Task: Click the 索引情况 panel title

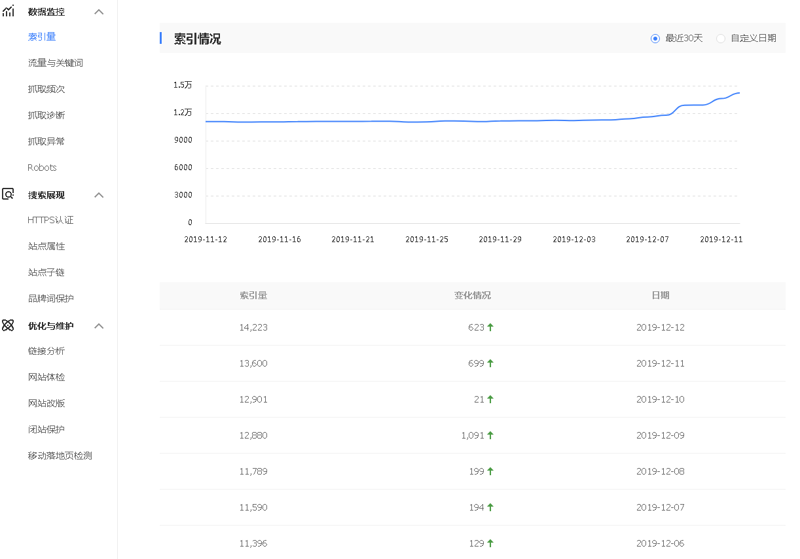Action: click(197, 39)
